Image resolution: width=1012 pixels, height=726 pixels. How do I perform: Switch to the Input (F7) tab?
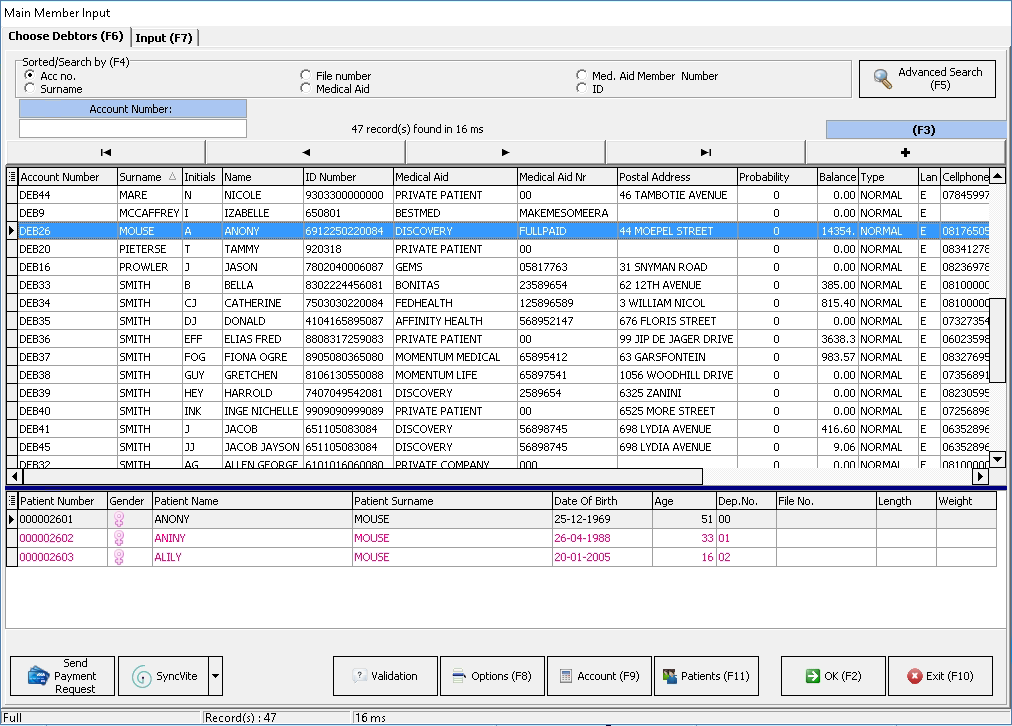164,38
